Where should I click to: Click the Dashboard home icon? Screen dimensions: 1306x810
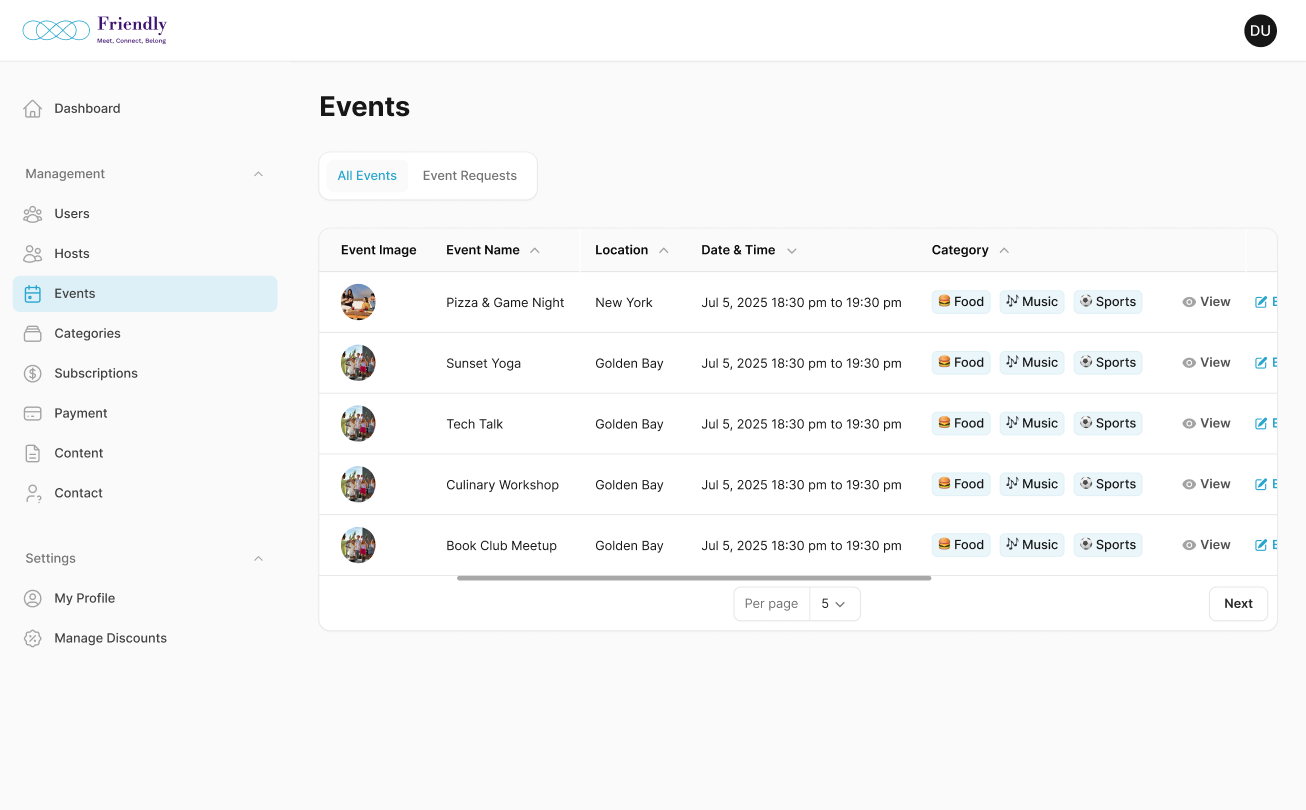pyautogui.click(x=33, y=108)
